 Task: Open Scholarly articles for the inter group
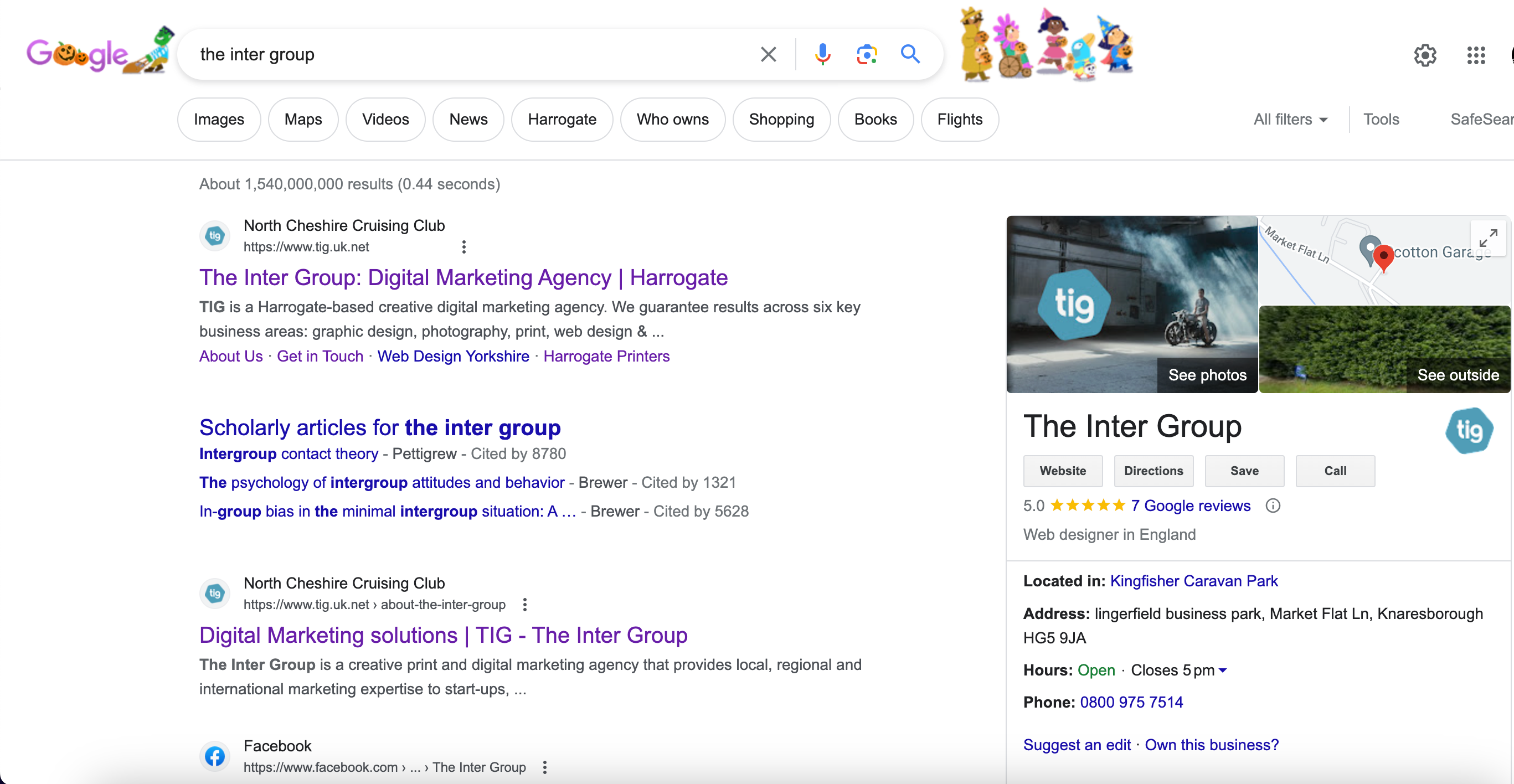[x=380, y=427]
